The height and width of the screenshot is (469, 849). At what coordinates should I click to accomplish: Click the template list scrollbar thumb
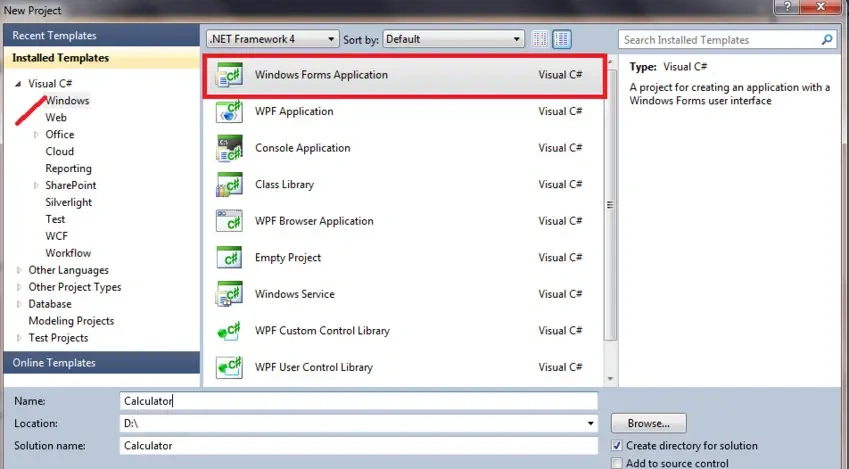[610, 205]
